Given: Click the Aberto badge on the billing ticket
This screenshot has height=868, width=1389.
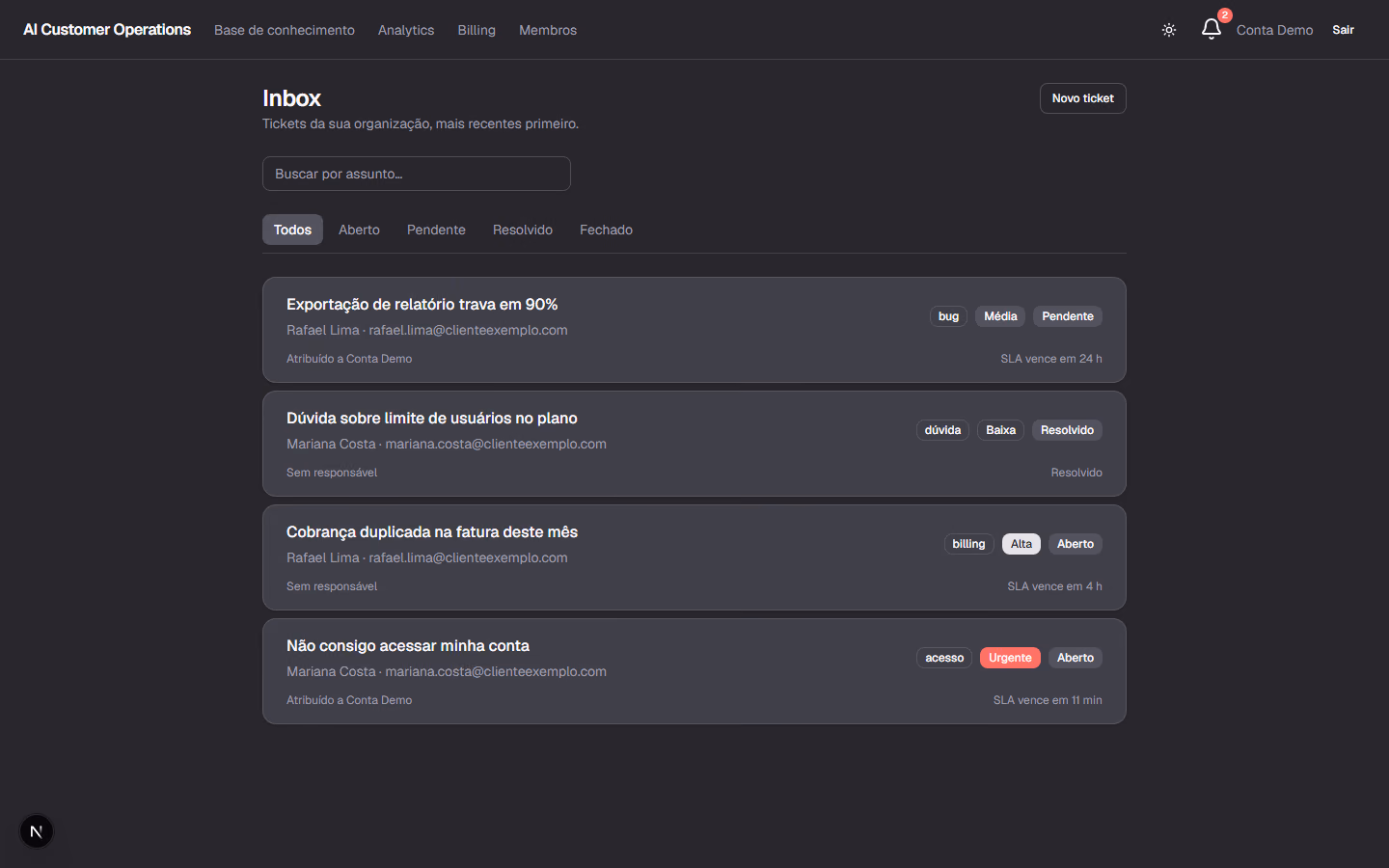Looking at the screenshot, I should [x=1076, y=544].
